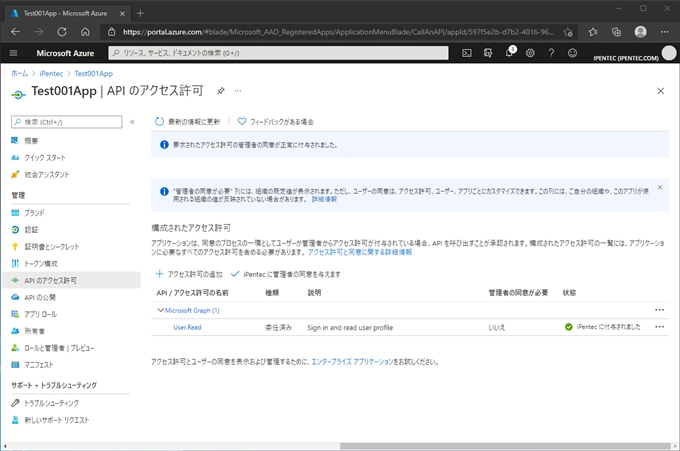This screenshot has height=451, width=680.
Task: Dismiss the admin consent info banner
Action: pos(660,187)
